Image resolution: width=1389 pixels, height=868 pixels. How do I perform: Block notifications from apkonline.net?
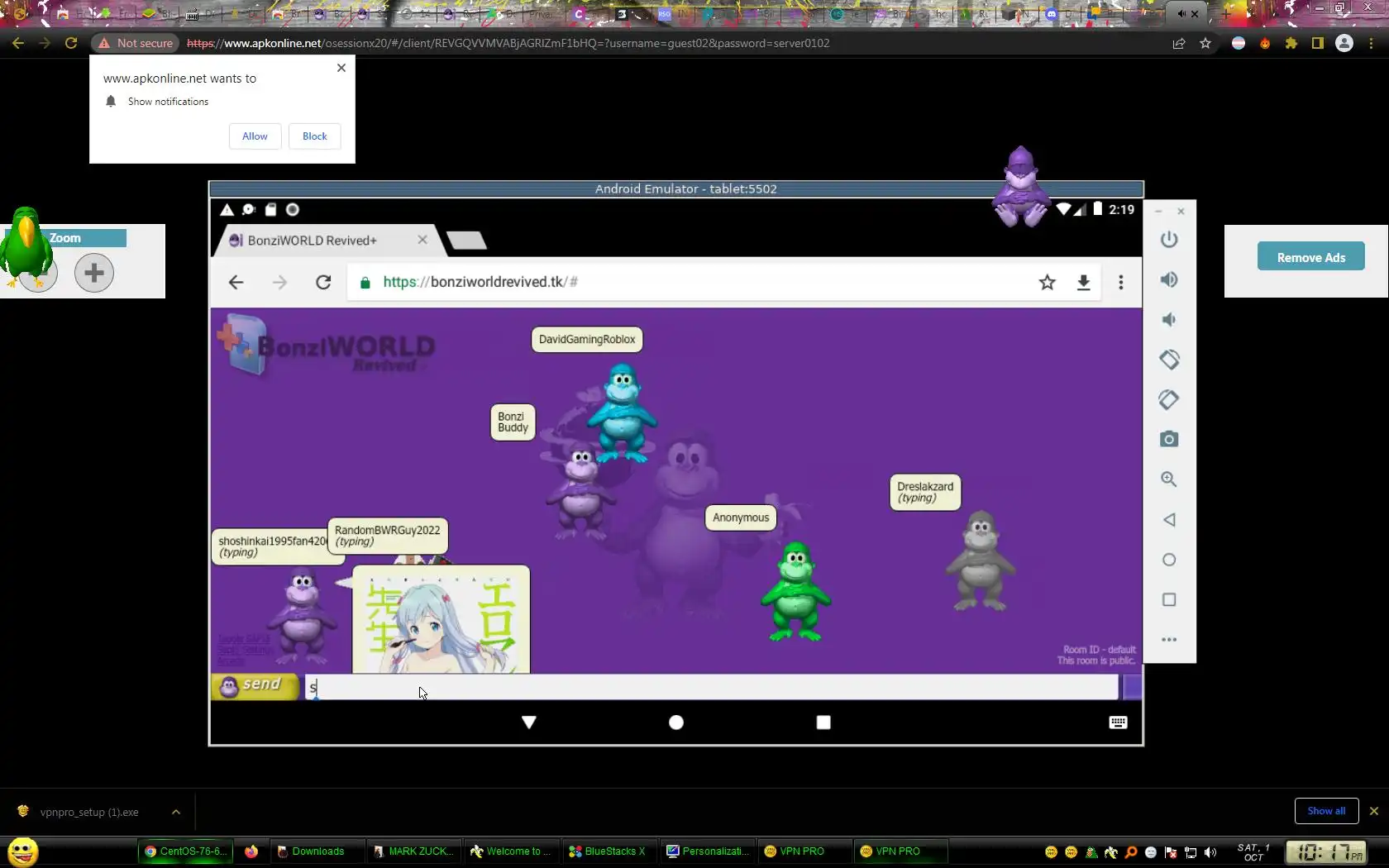click(x=314, y=136)
